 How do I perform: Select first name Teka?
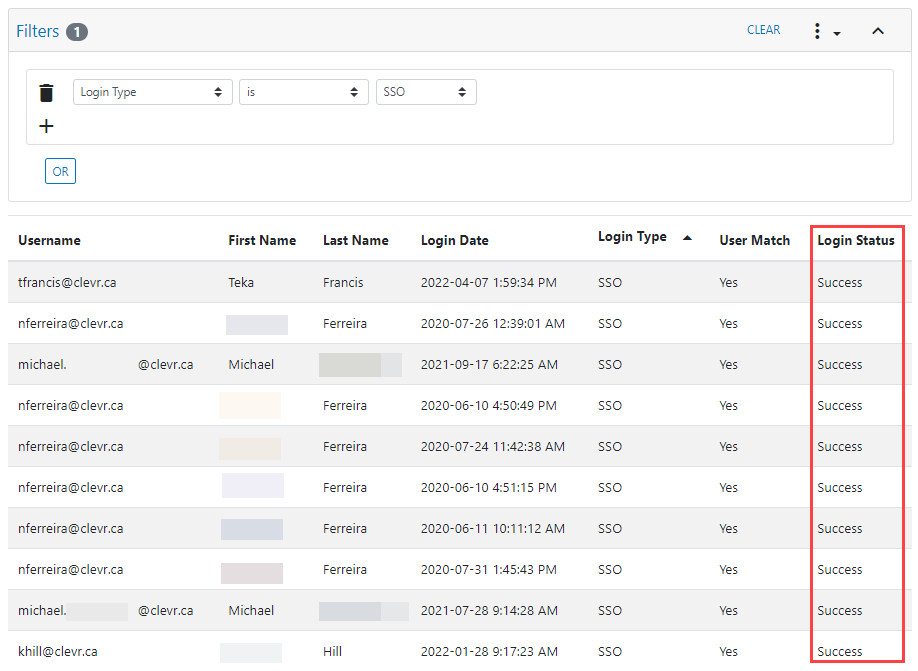pos(241,282)
